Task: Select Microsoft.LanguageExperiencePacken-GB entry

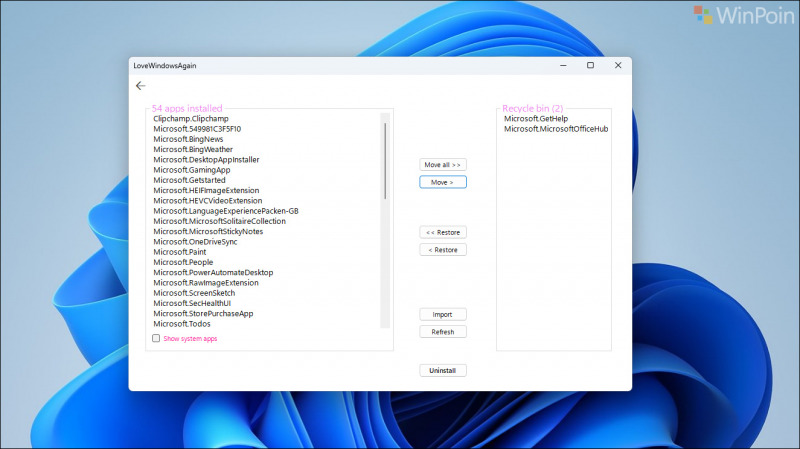Action: tap(226, 211)
